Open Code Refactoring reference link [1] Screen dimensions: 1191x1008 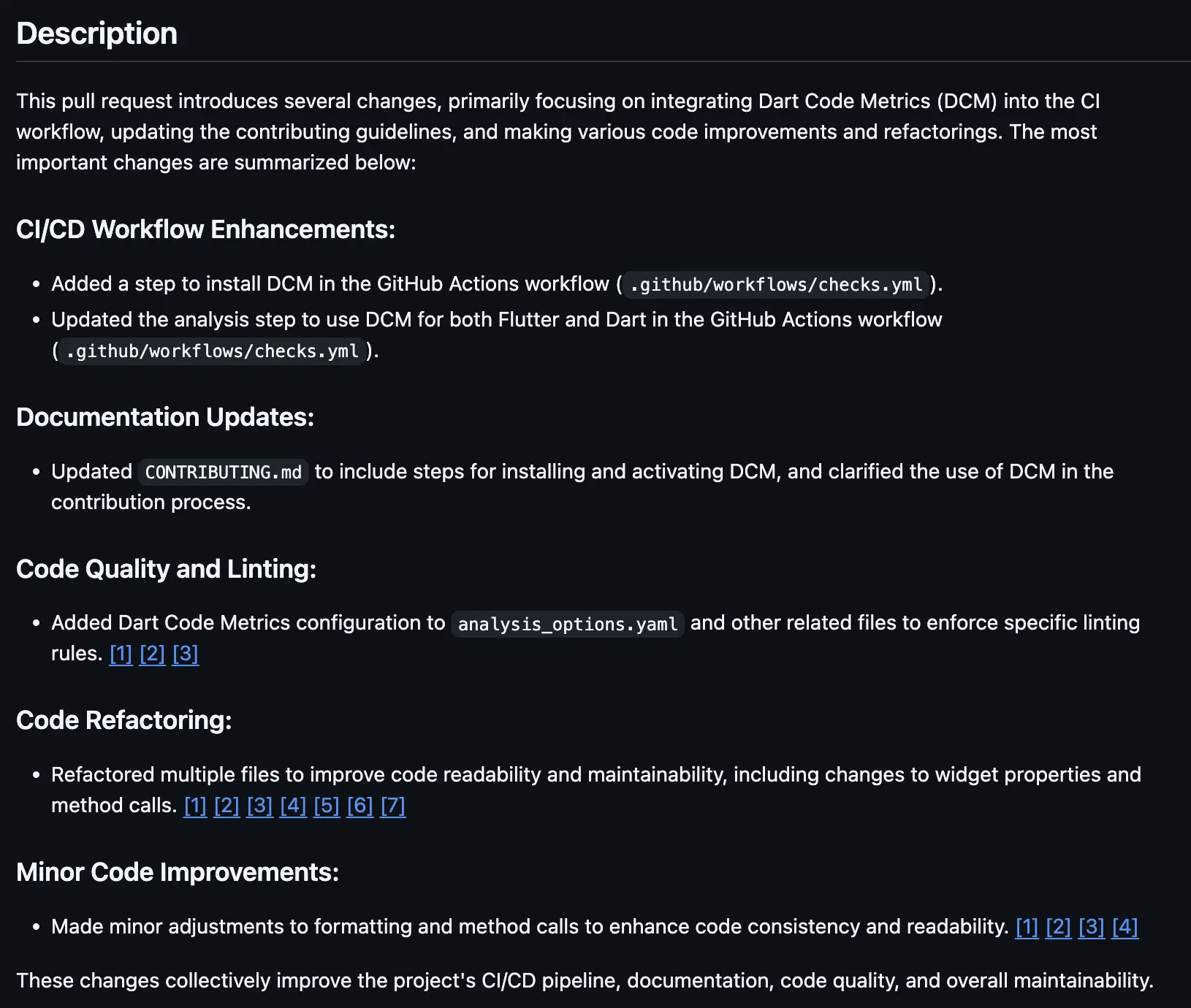coord(195,806)
